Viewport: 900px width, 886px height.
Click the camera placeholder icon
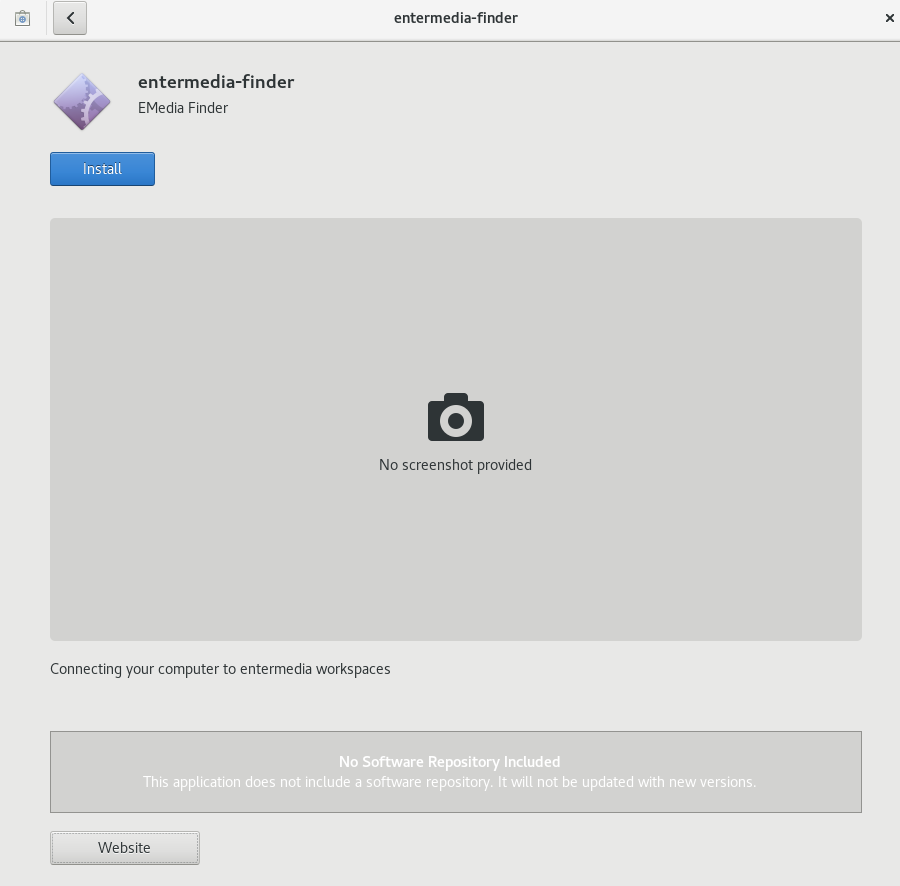[456, 417]
